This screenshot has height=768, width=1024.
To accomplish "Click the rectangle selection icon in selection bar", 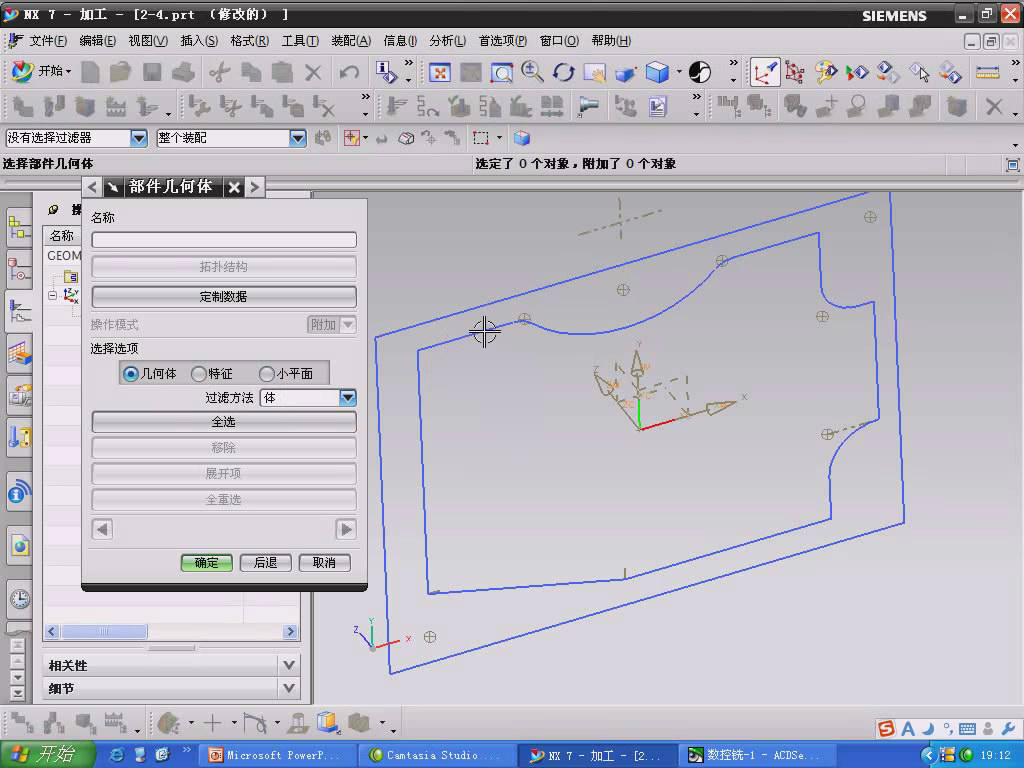I will click(481, 138).
